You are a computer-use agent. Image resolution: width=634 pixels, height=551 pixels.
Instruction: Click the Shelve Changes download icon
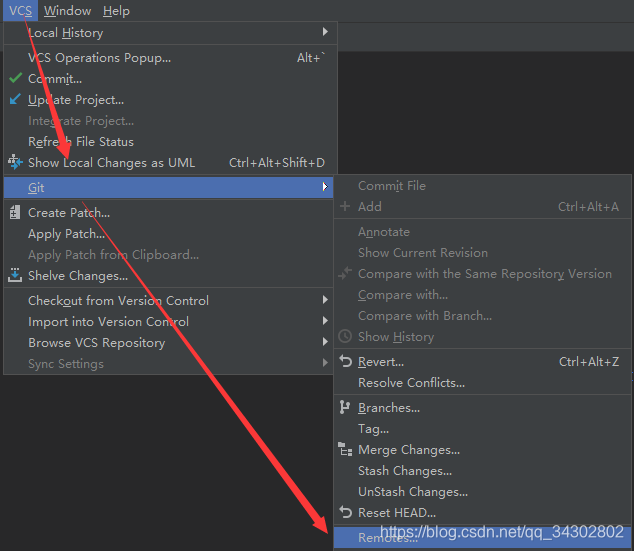[x=15, y=275]
